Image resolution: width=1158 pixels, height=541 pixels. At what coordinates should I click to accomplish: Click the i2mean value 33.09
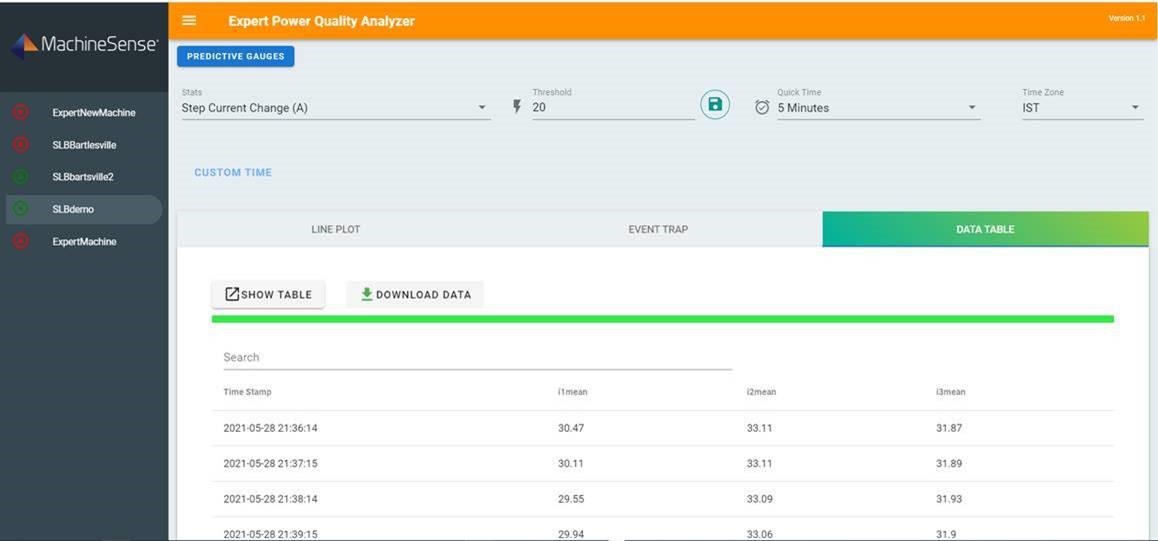tap(760, 499)
